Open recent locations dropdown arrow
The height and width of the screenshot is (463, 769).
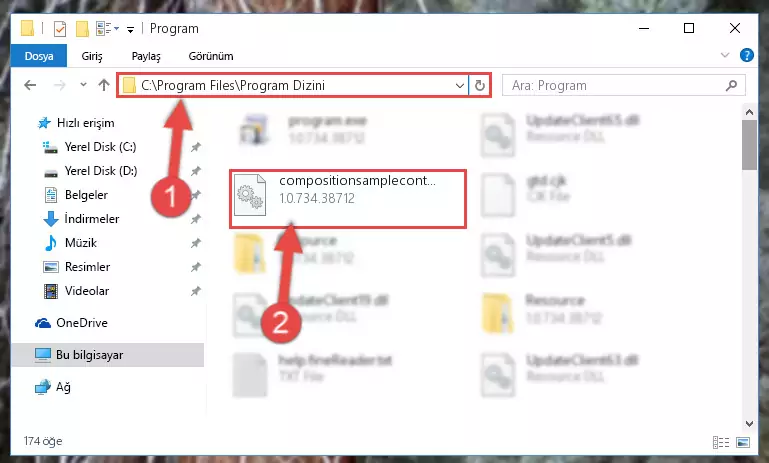click(83, 85)
